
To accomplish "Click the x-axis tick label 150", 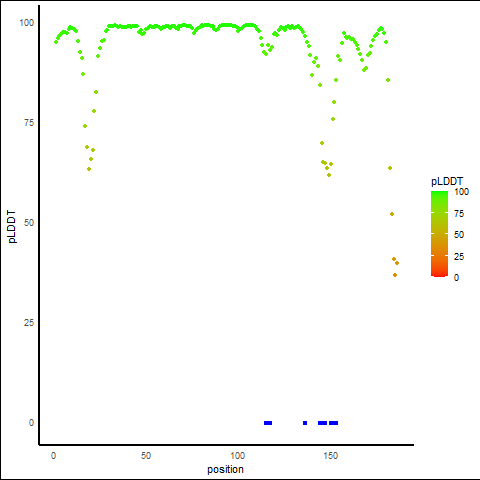I will coord(330,456).
